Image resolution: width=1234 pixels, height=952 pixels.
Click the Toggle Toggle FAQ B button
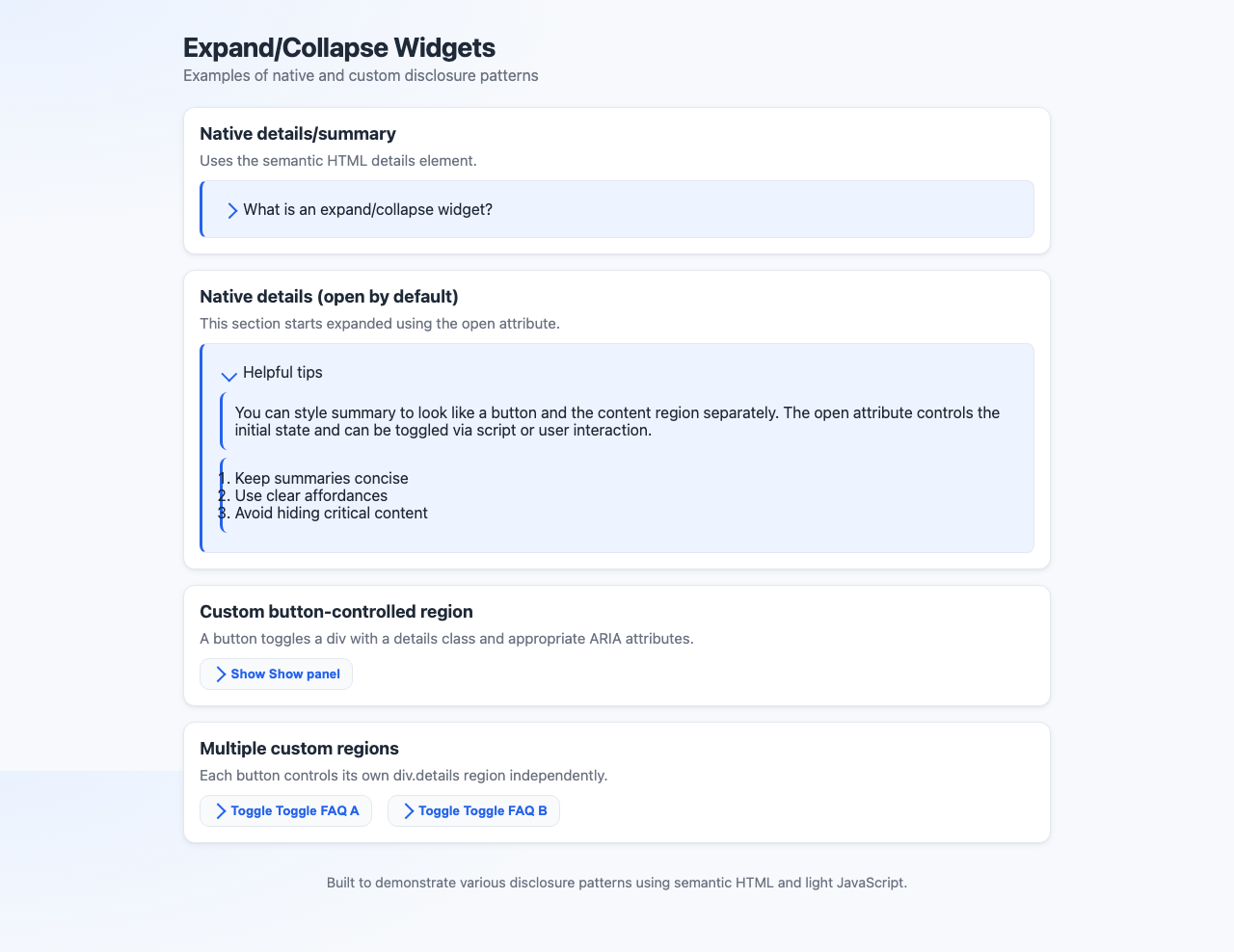tap(473, 810)
